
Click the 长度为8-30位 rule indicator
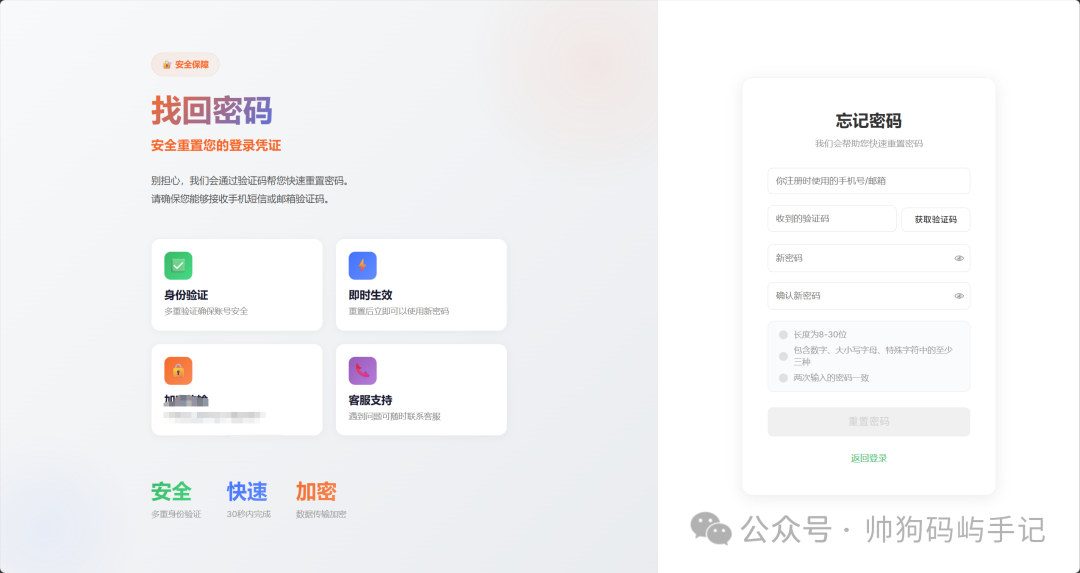[783, 335]
